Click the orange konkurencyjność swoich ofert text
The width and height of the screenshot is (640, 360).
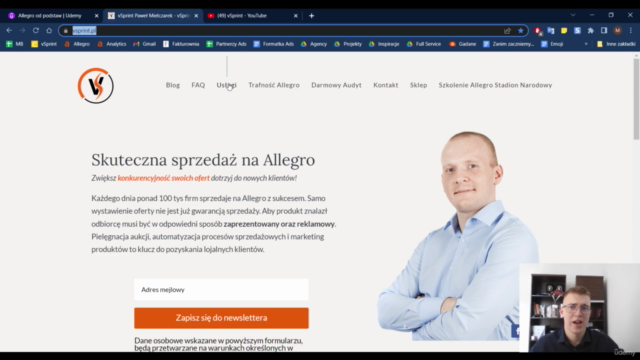[163, 178]
